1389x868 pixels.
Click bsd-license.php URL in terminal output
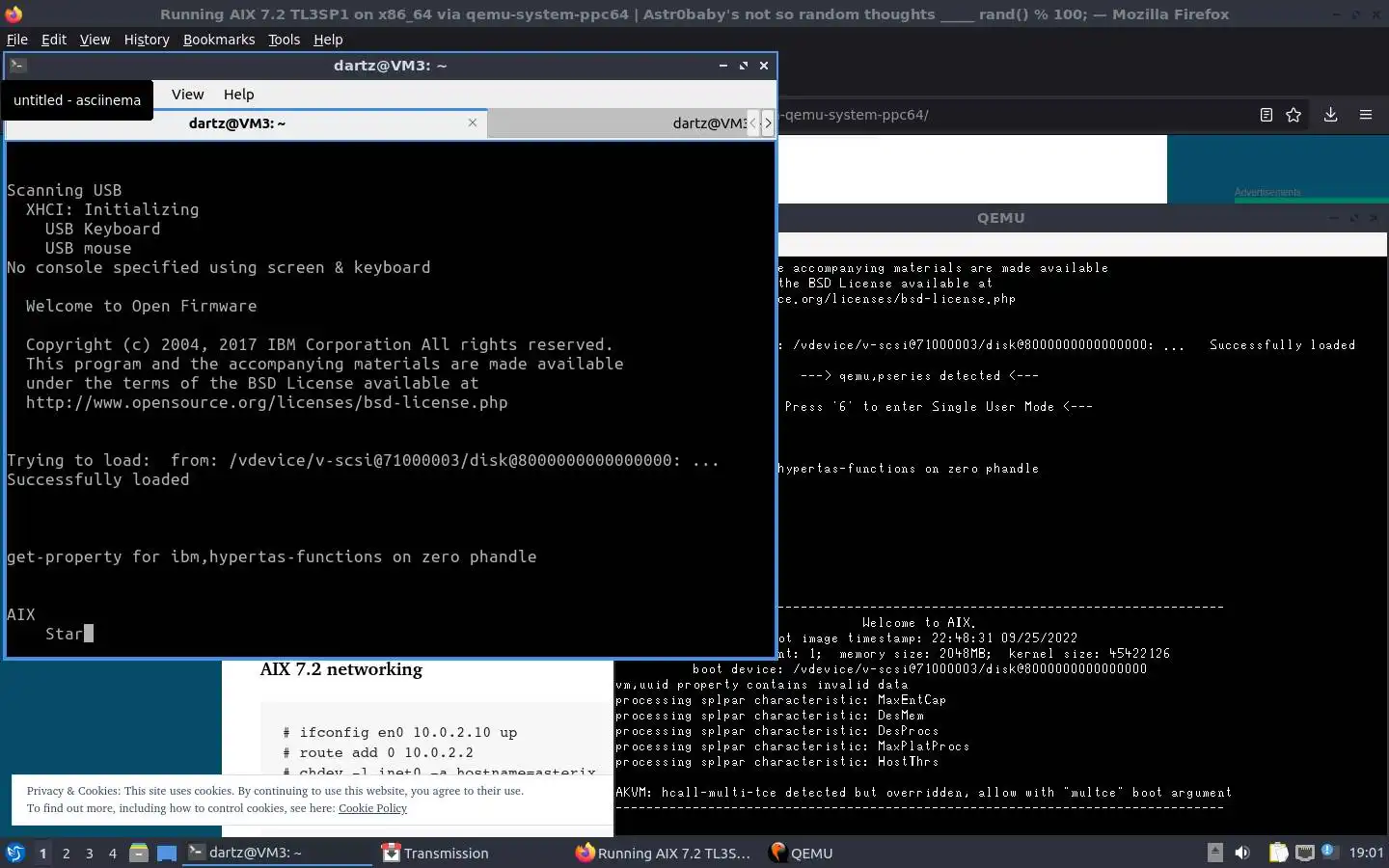[x=266, y=402]
